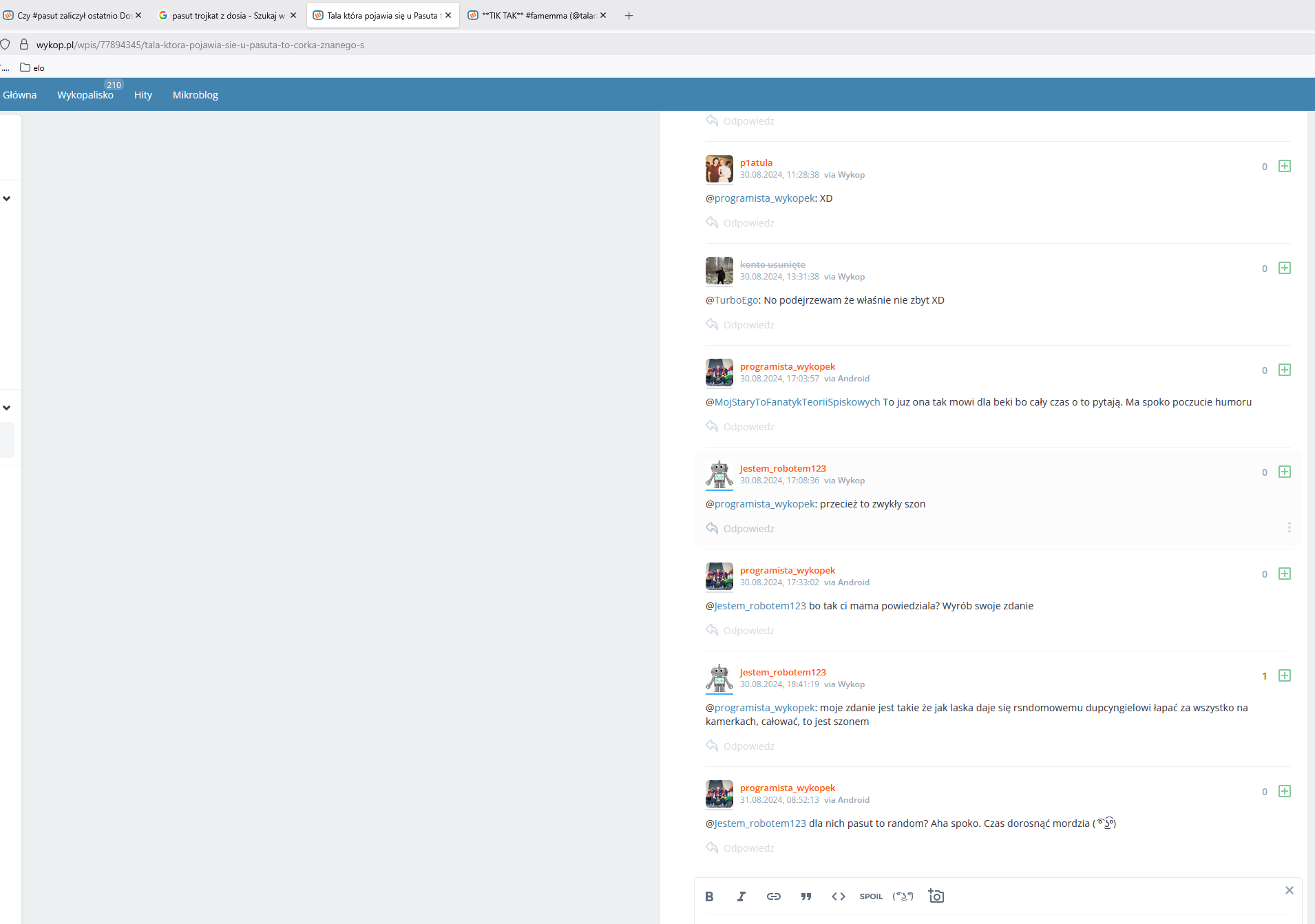Image resolution: width=1315 pixels, height=924 pixels.
Task: Add a spoiler with the SPOIL button
Action: click(x=871, y=896)
